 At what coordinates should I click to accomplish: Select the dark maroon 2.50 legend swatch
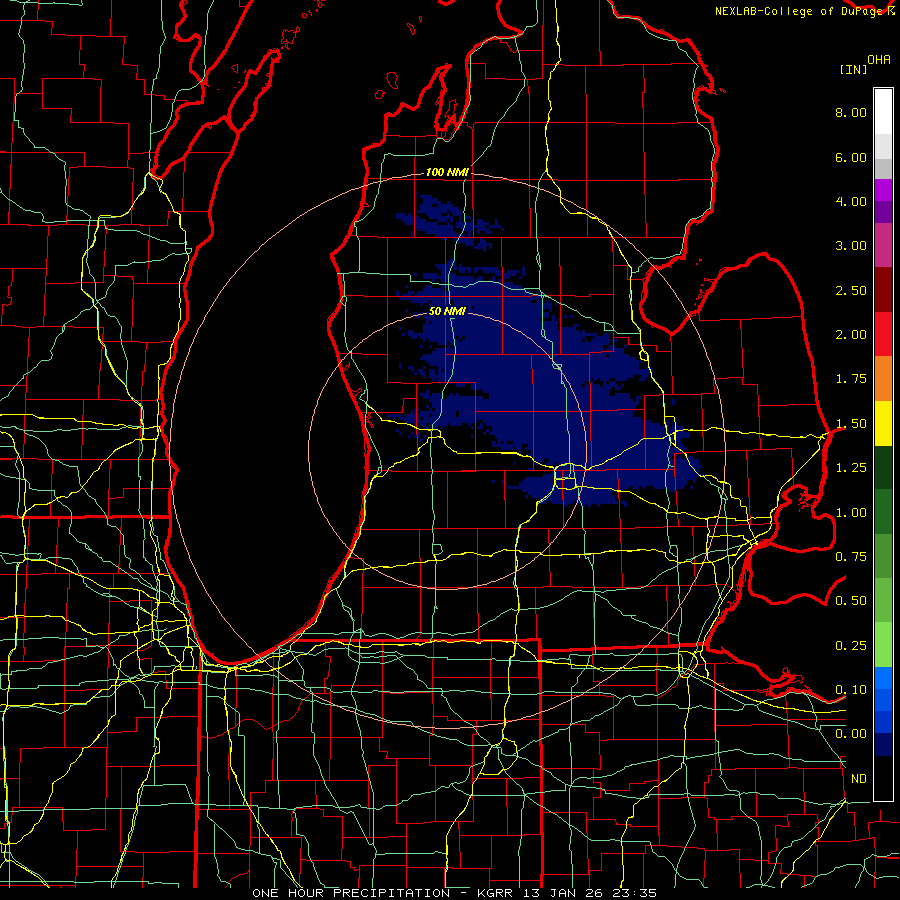pos(883,290)
